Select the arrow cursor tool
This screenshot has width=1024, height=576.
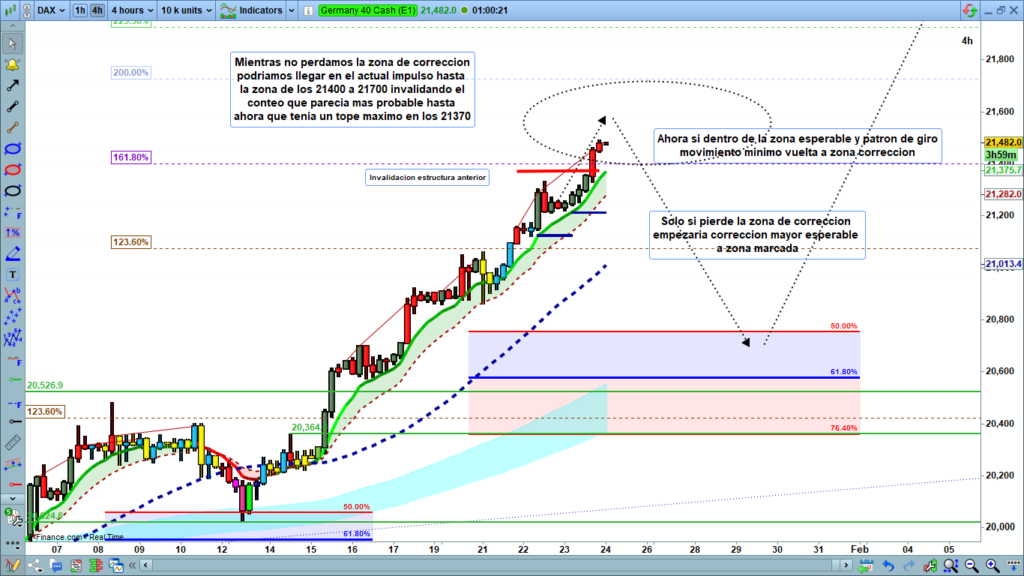coord(13,43)
